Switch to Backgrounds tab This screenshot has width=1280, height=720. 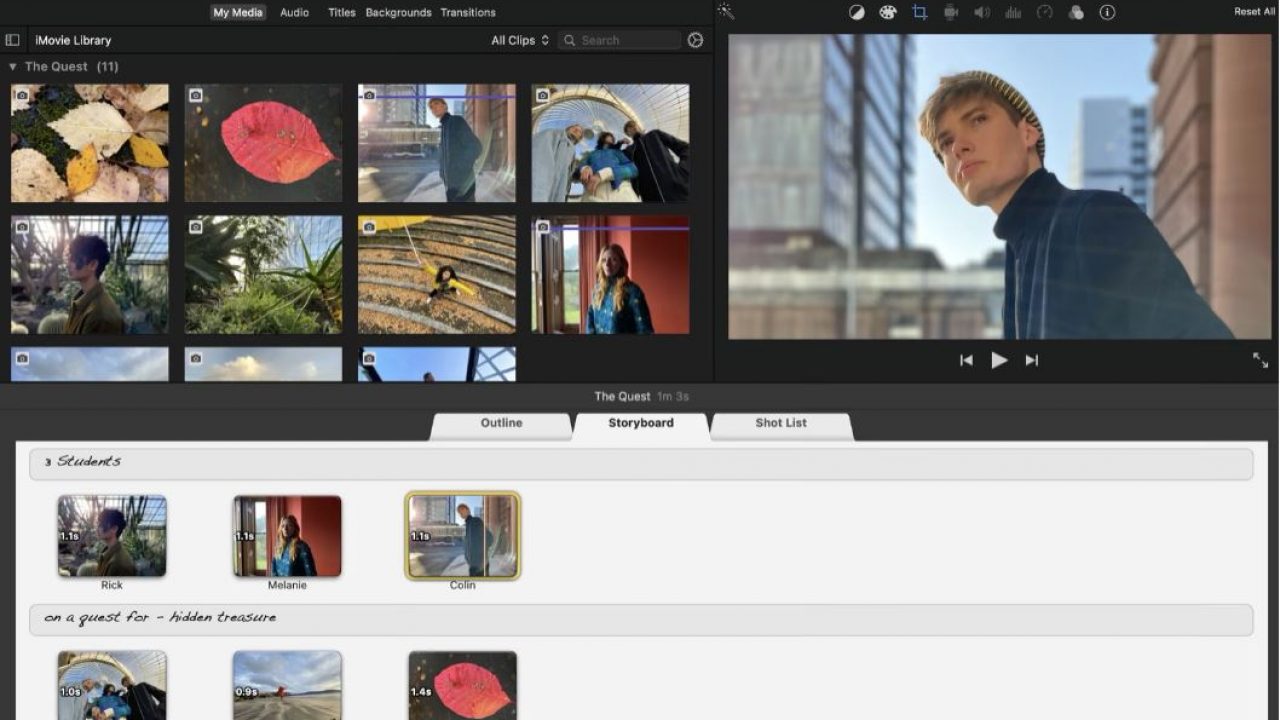398,12
